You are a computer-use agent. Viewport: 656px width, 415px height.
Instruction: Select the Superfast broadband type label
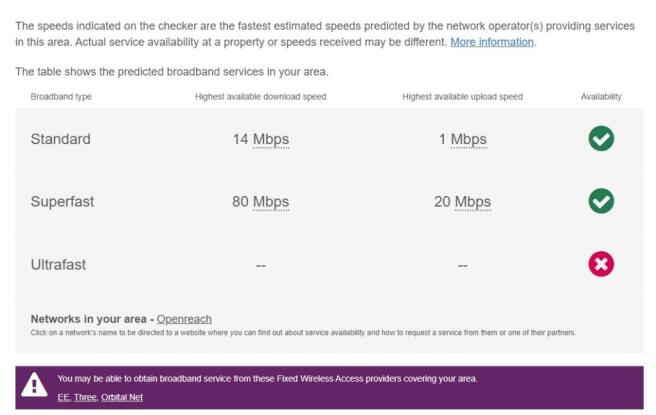pos(62,201)
